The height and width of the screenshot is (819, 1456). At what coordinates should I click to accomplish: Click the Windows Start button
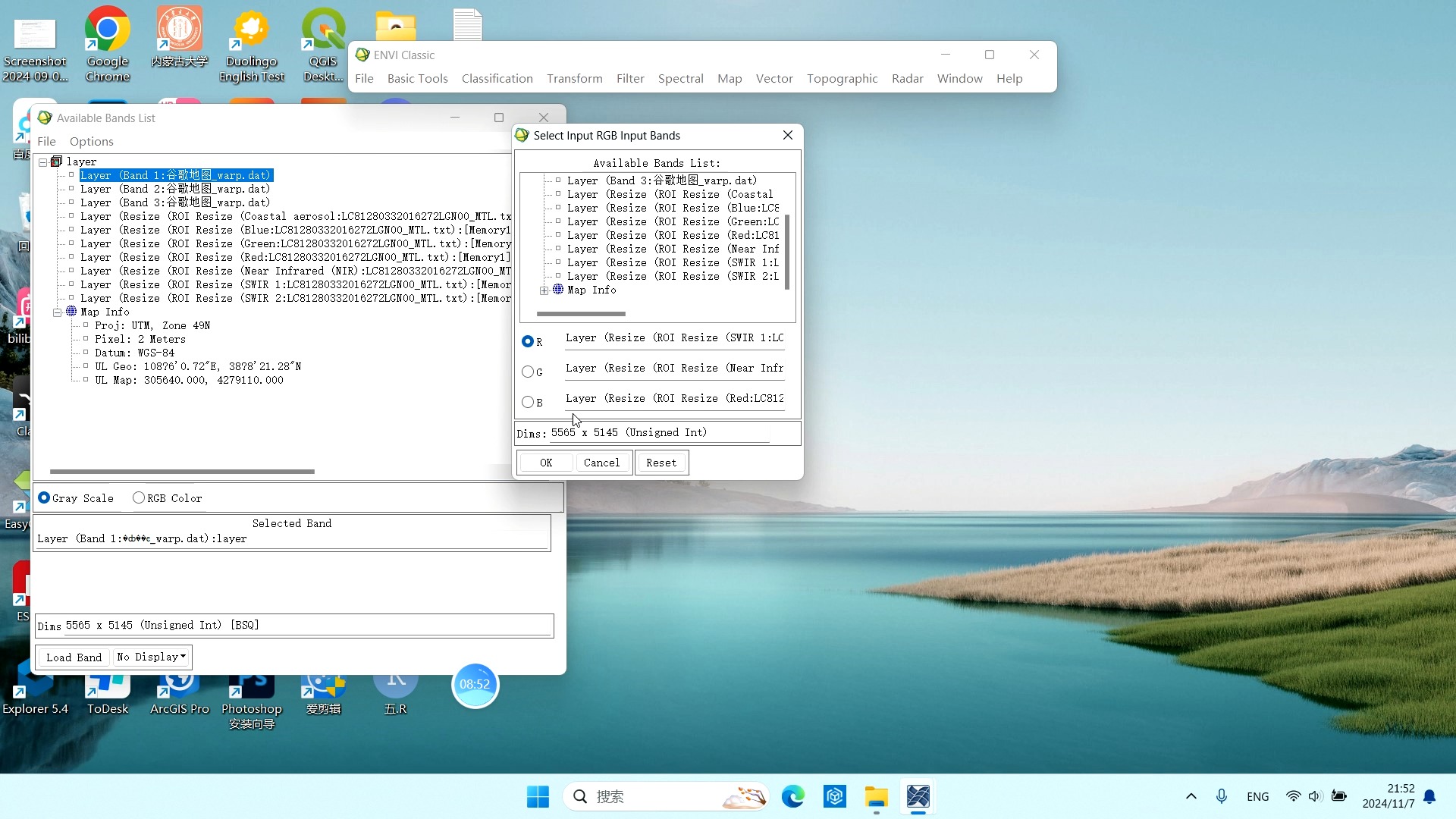point(538,796)
